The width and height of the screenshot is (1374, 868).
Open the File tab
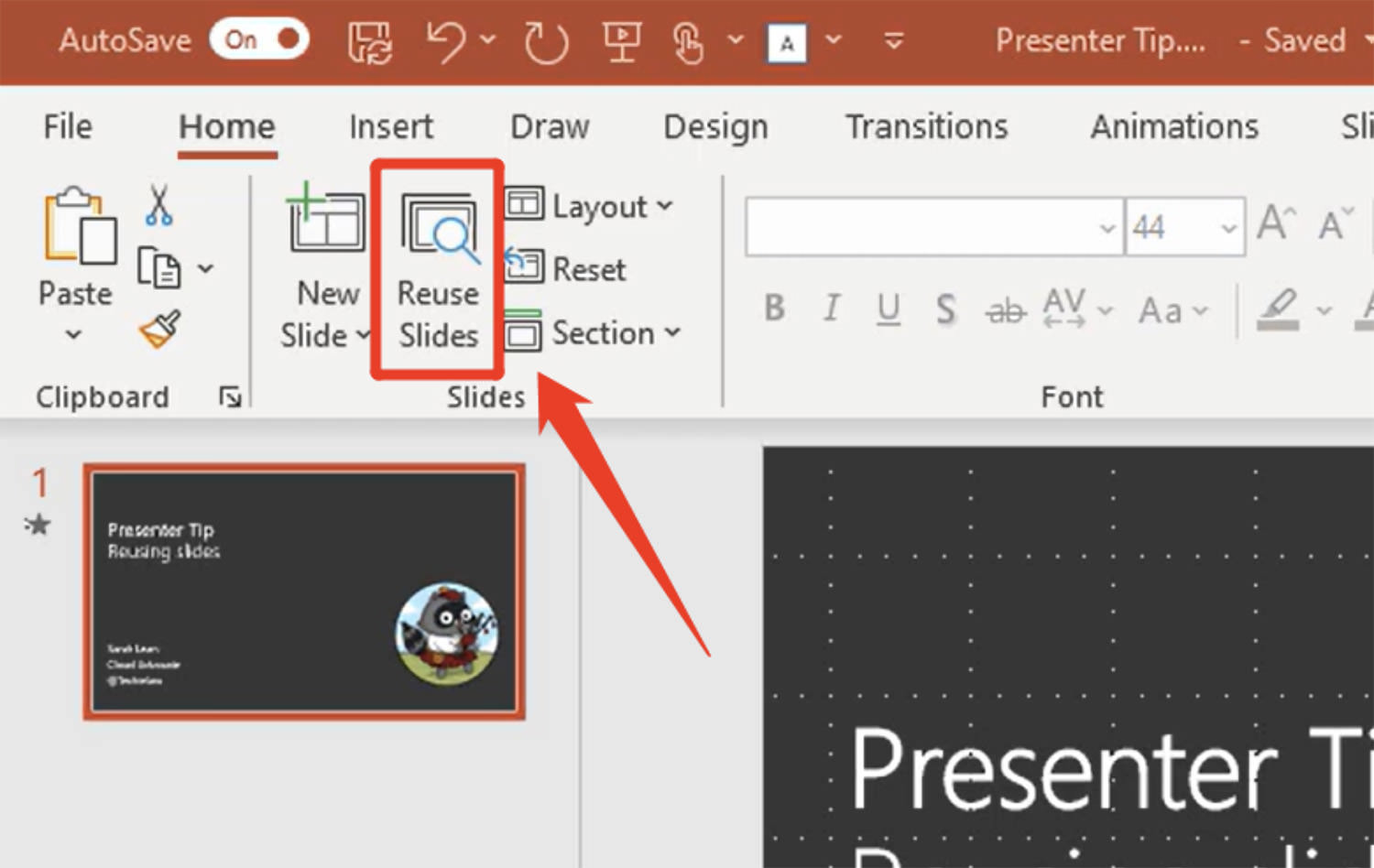pos(68,126)
